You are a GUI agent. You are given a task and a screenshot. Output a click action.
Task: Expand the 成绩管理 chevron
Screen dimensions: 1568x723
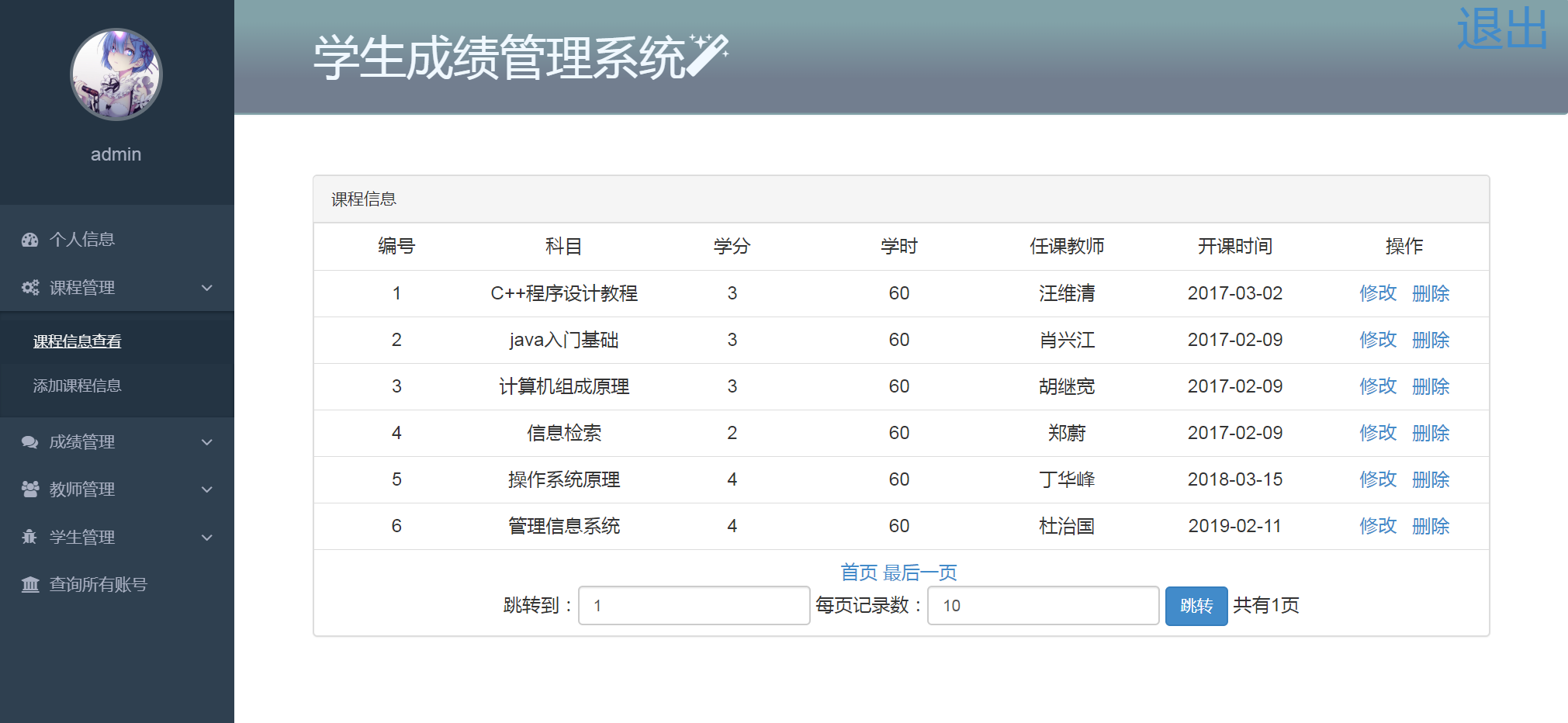(207, 442)
